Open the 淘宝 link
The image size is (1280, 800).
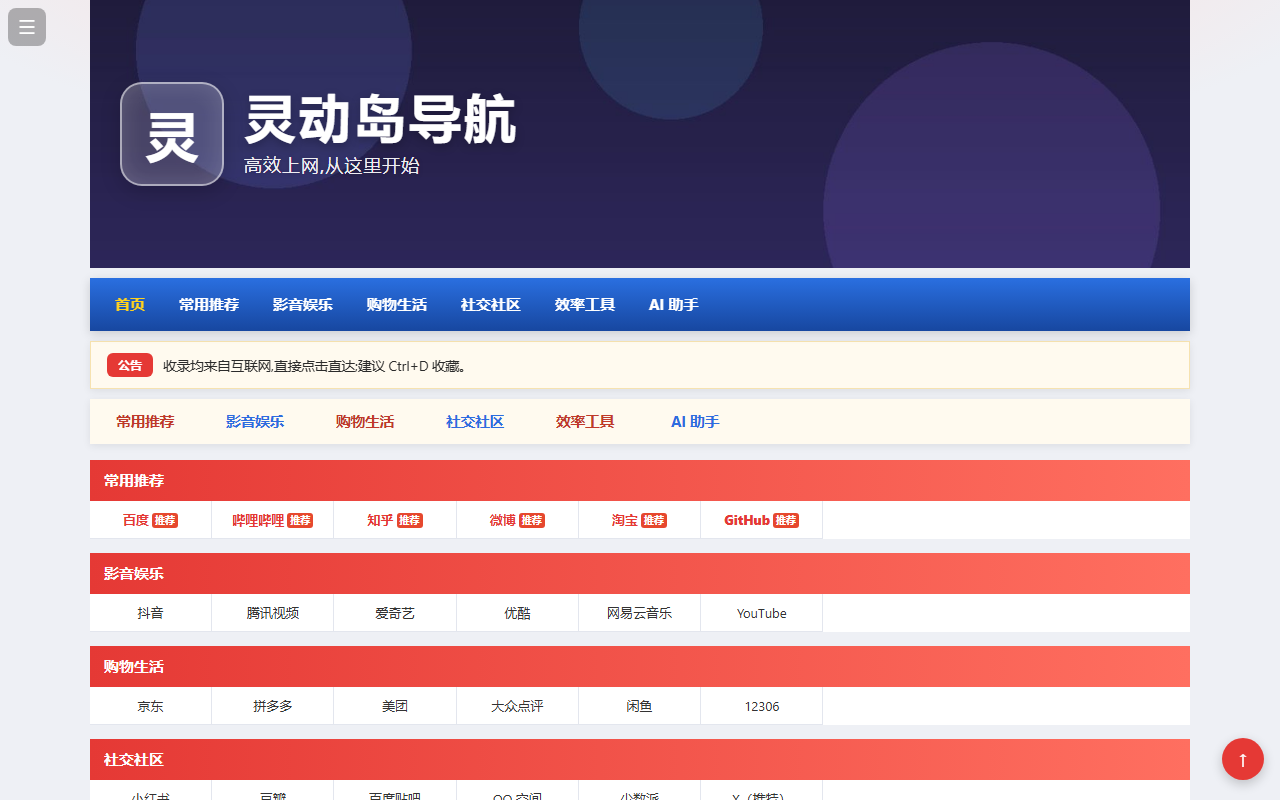pyautogui.click(x=640, y=520)
